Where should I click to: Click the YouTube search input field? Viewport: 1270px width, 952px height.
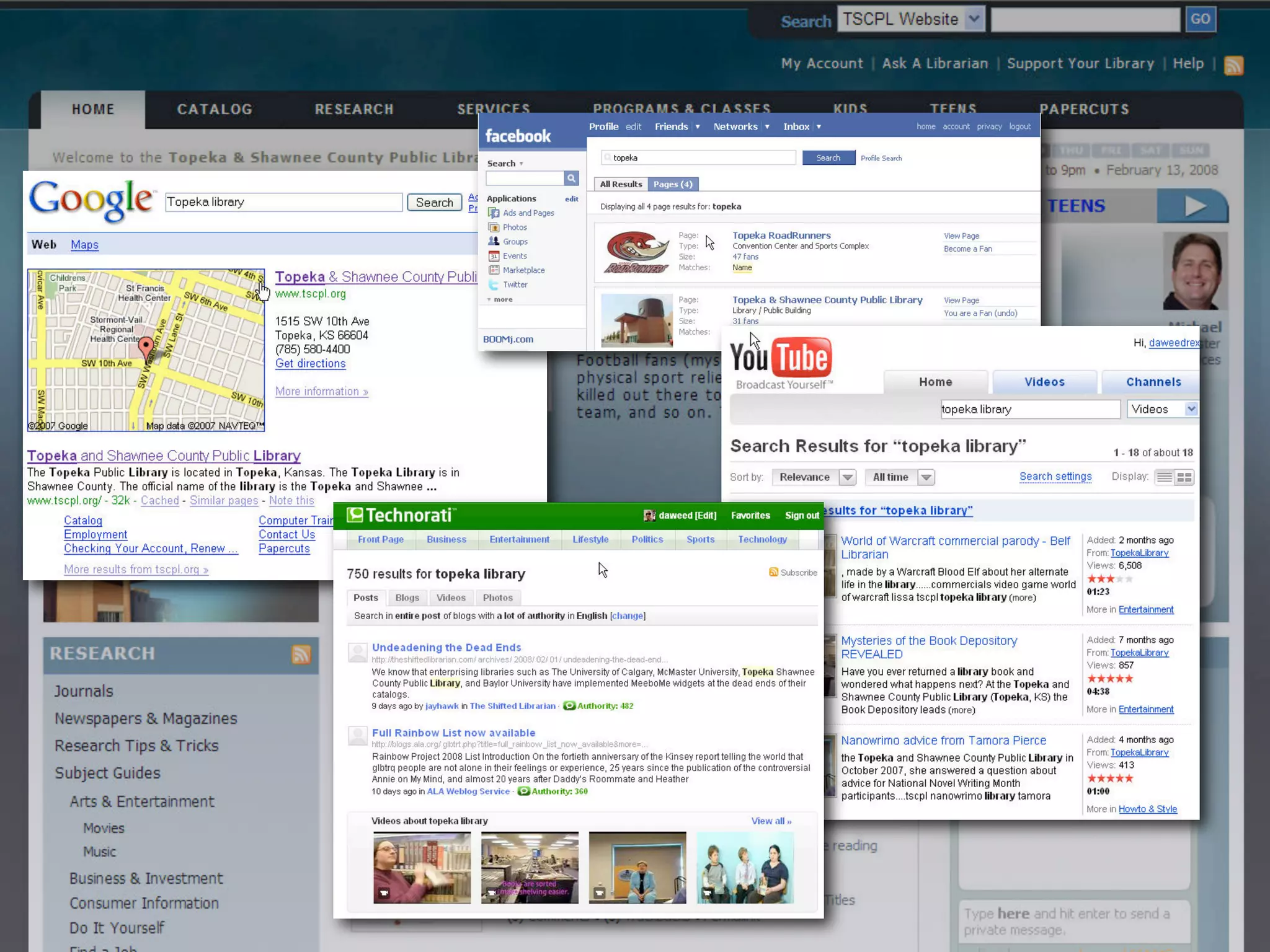(1029, 409)
